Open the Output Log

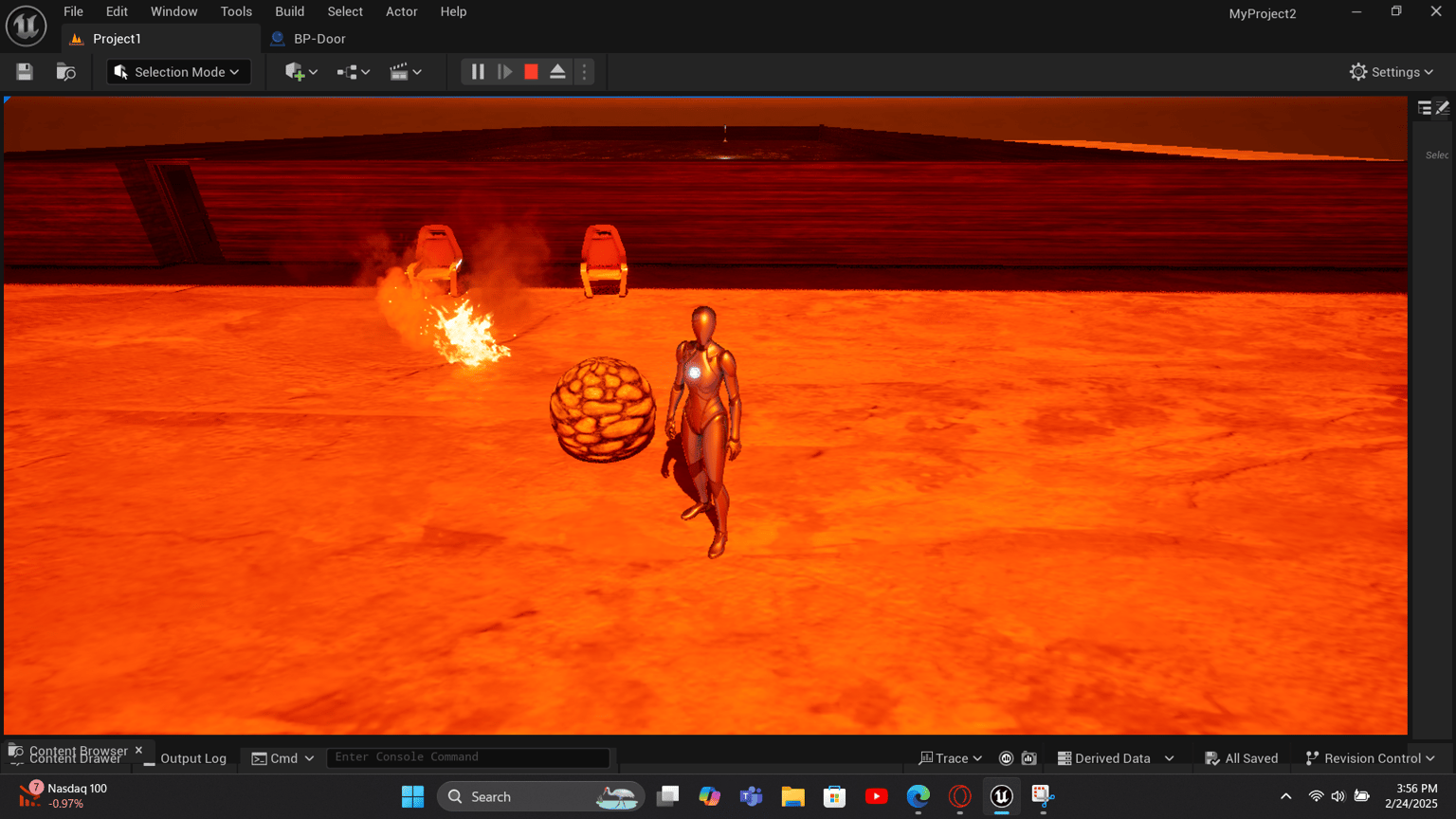[x=185, y=758]
